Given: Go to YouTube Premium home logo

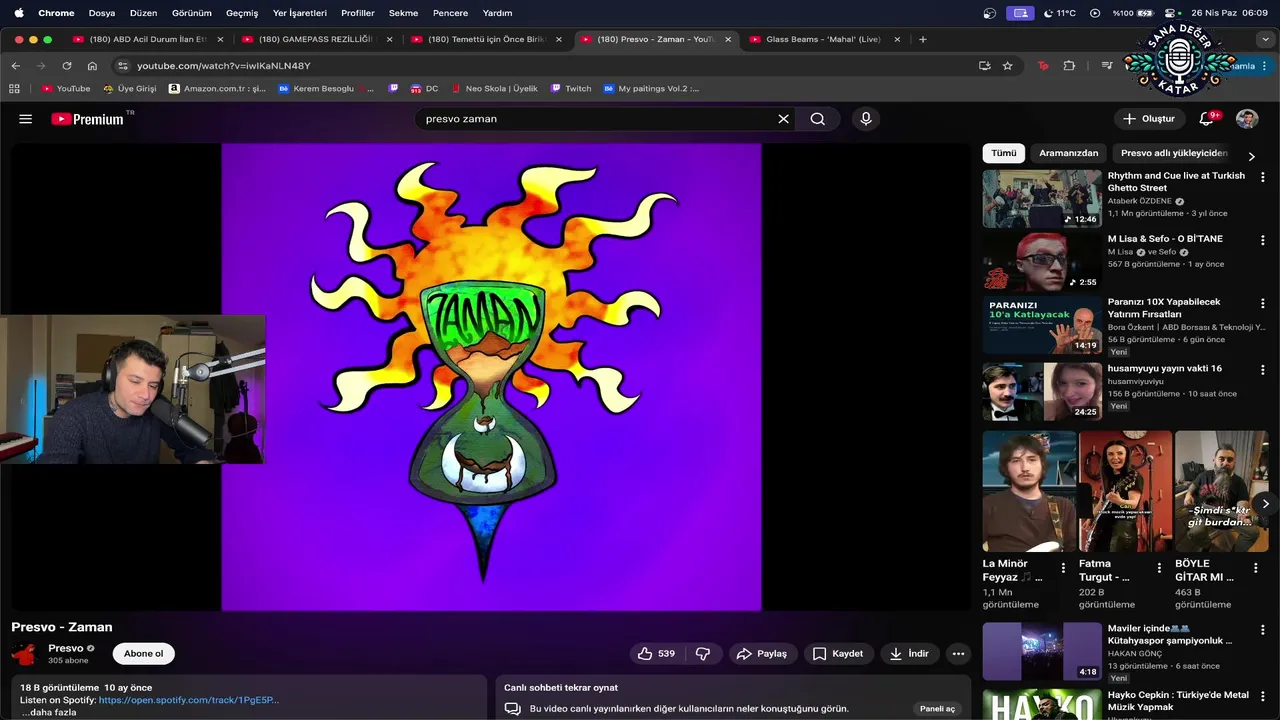Looking at the screenshot, I should coord(90,119).
